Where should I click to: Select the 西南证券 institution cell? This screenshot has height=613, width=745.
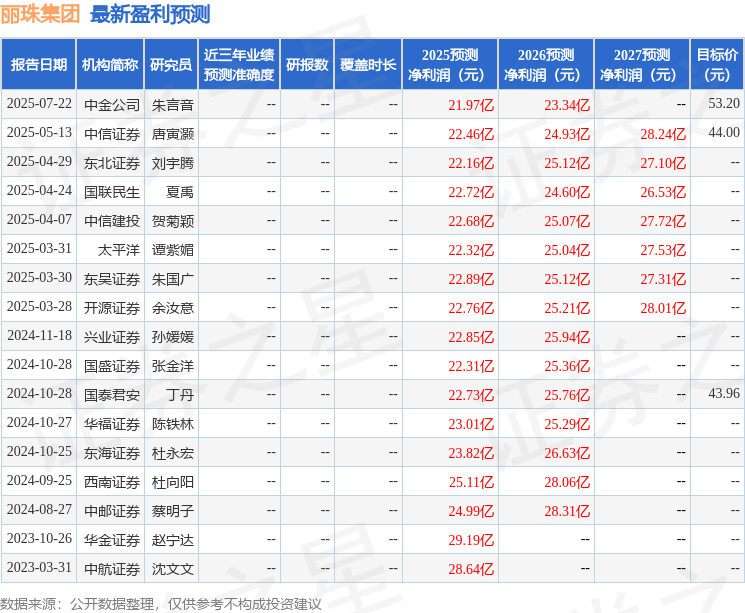coord(112,482)
